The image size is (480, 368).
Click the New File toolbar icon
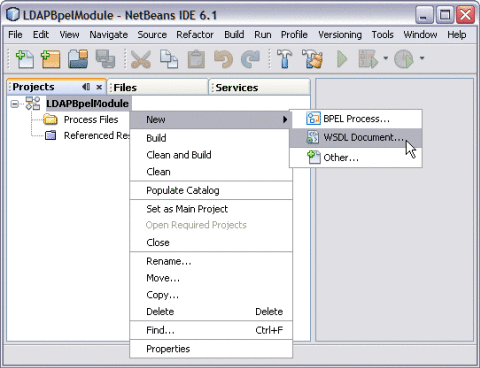25,59
